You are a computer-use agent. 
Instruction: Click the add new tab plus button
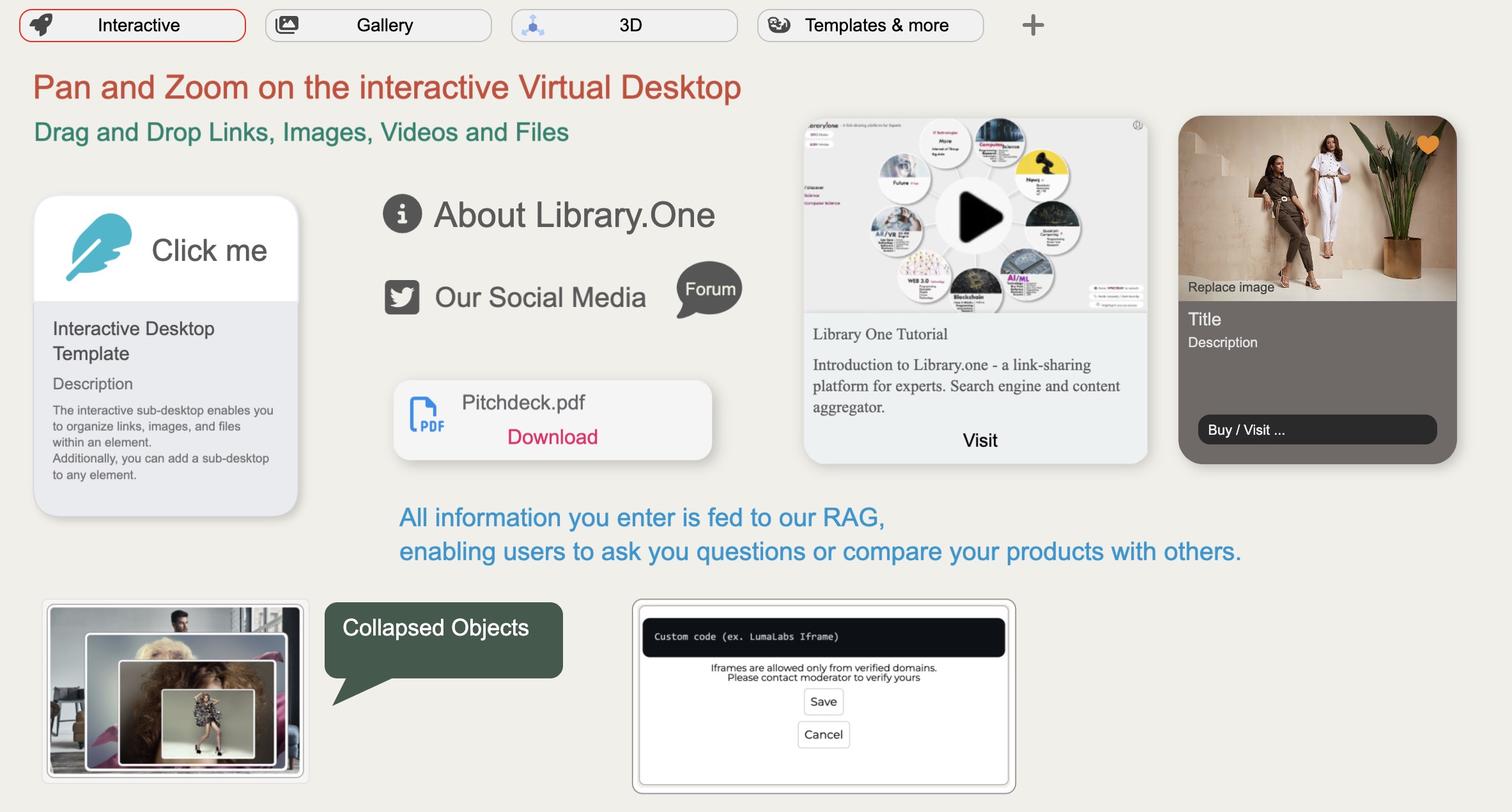pyautogui.click(x=1033, y=26)
